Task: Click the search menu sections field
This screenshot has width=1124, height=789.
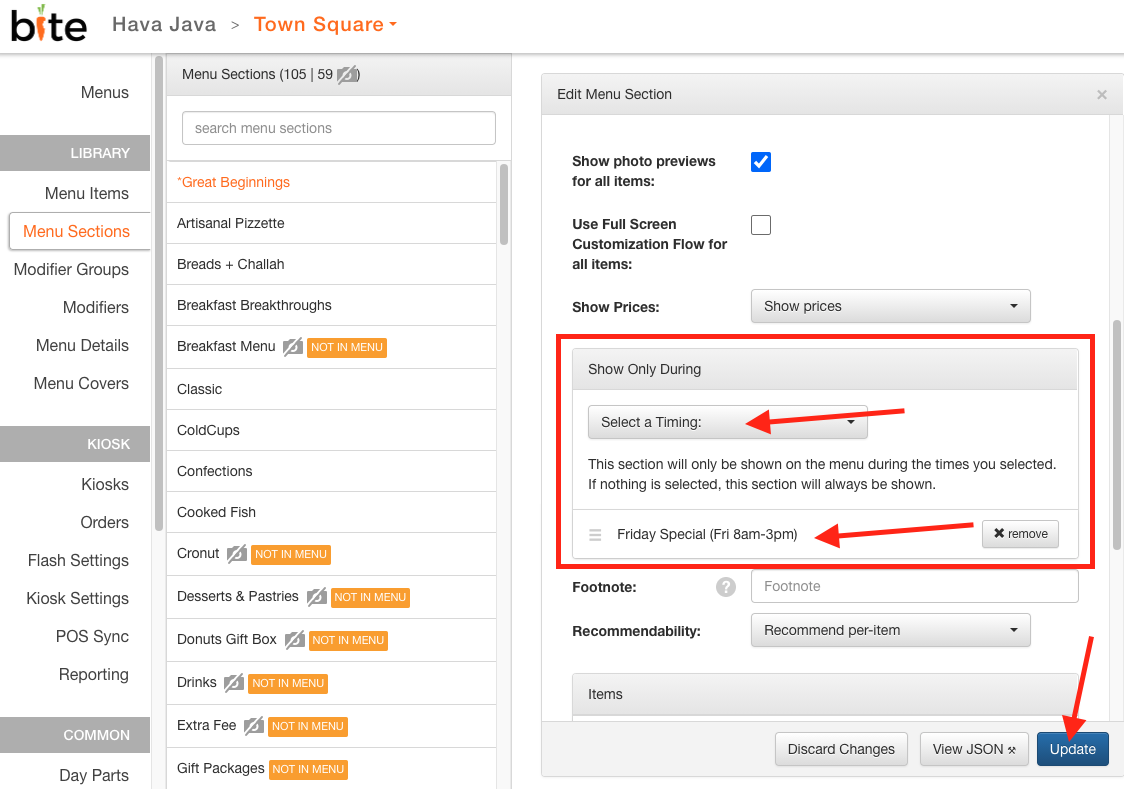Action: coord(338,128)
